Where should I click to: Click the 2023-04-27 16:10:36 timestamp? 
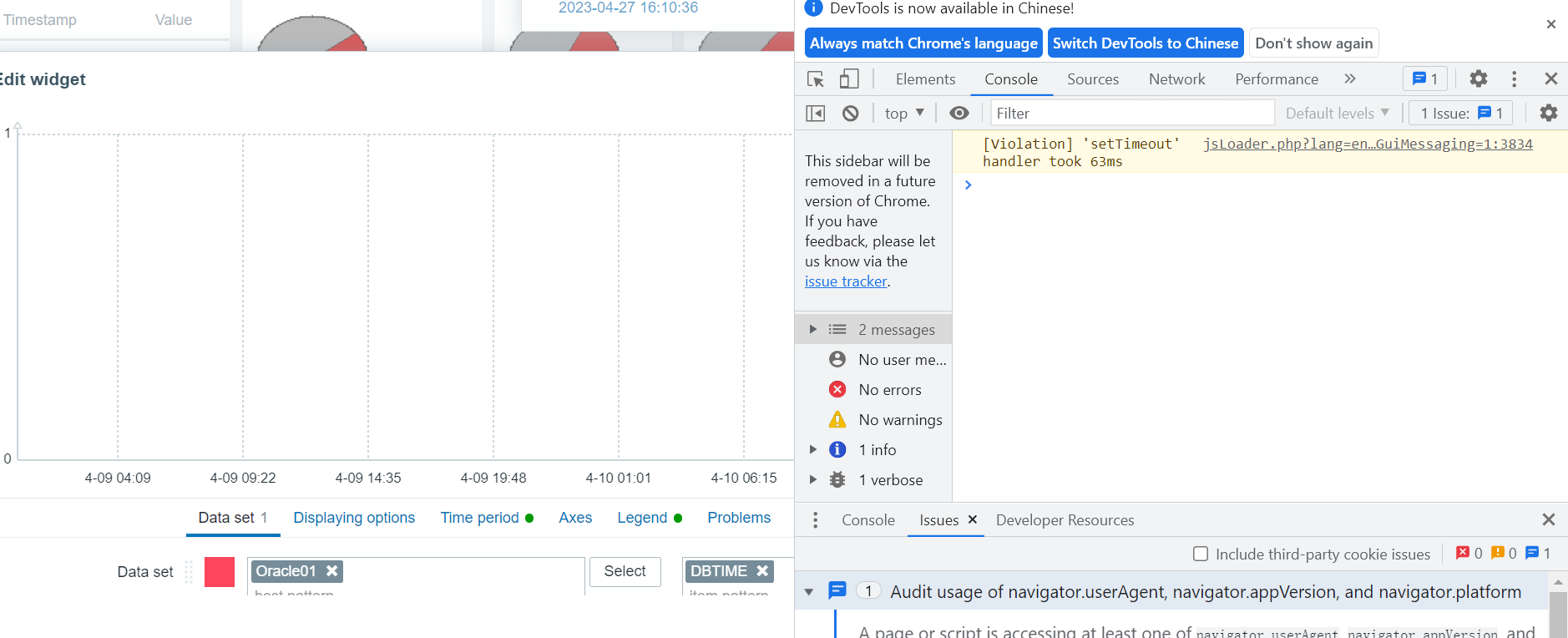(628, 8)
